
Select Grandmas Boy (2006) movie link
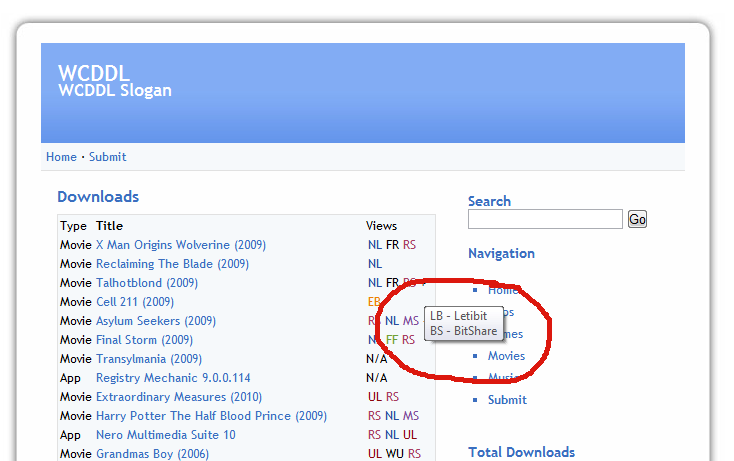coord(152,454)
